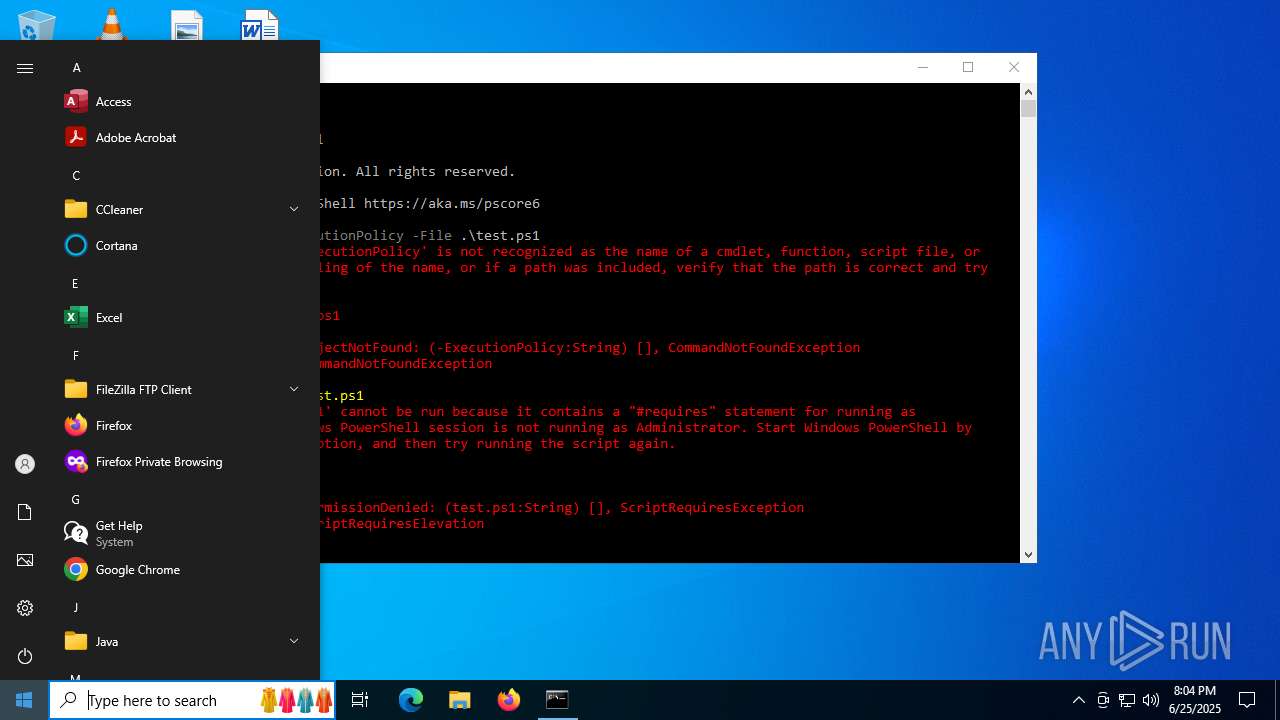The height and width of the screenshot is (720, 1280).
Task: Expand the FileZilla FTP Client chevron
Action: 294,389
